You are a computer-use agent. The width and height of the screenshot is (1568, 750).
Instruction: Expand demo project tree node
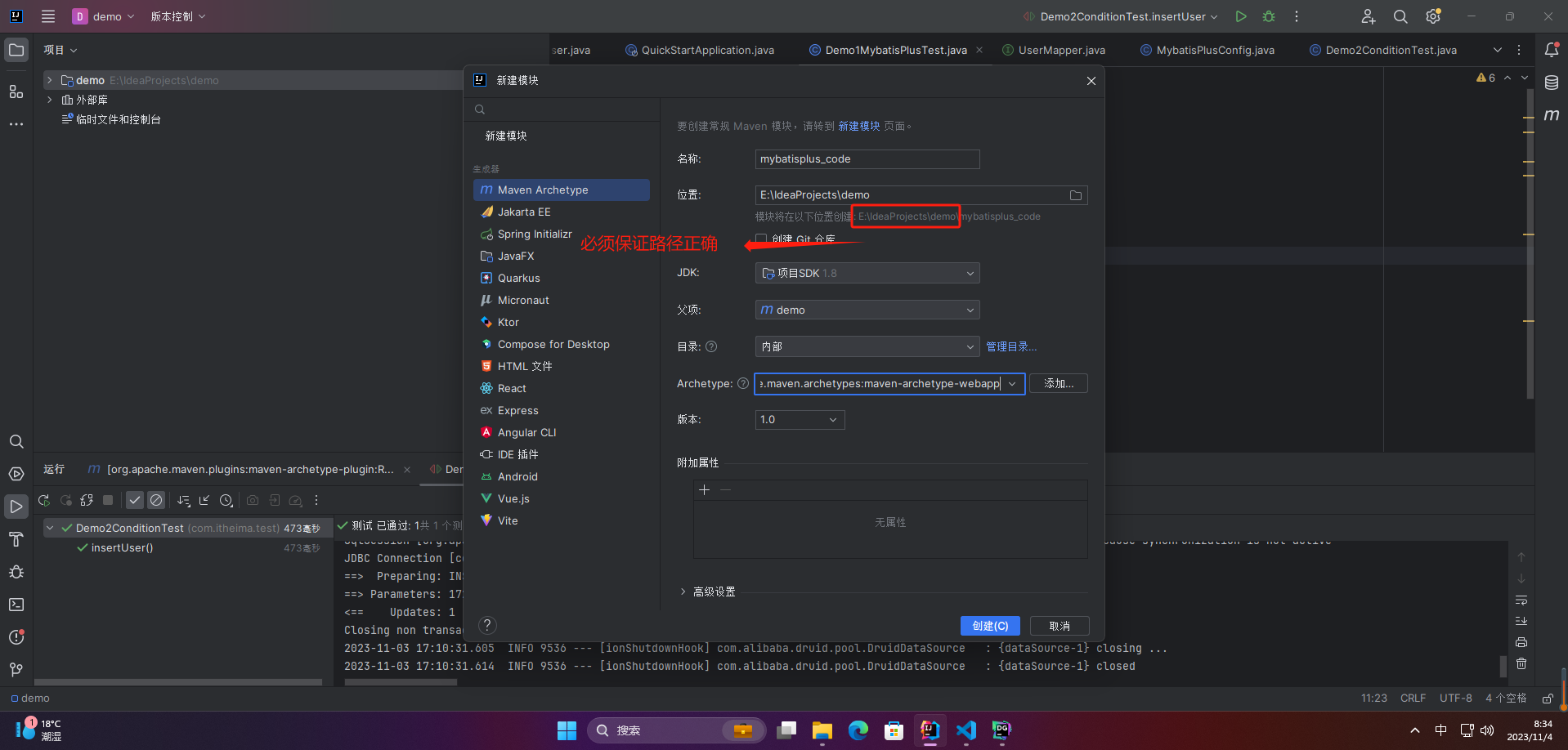click(x=50, y=80)
